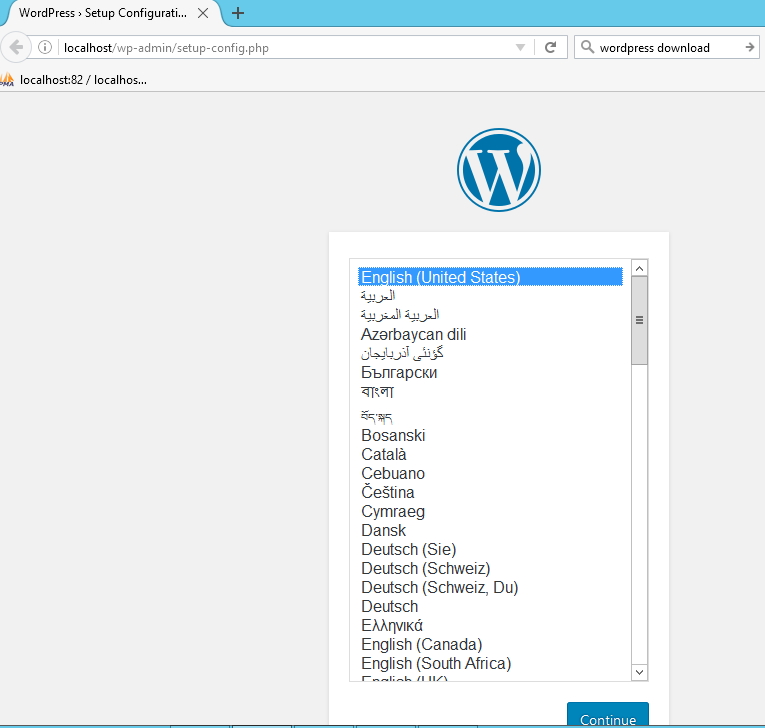Click the WordPress logo
Image resolution: width=765 pixels, height=728 pixels.
(499, 170)
